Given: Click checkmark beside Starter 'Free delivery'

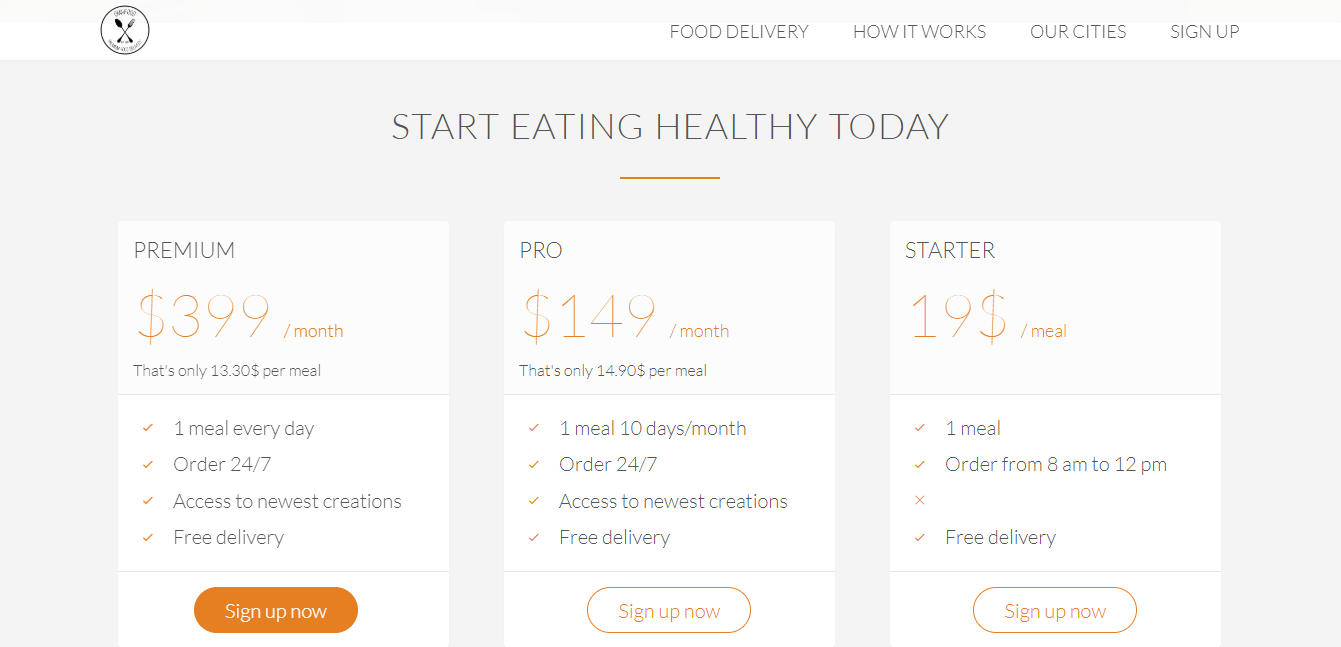Looking at the screenshot, I should [x=920, y=537].
